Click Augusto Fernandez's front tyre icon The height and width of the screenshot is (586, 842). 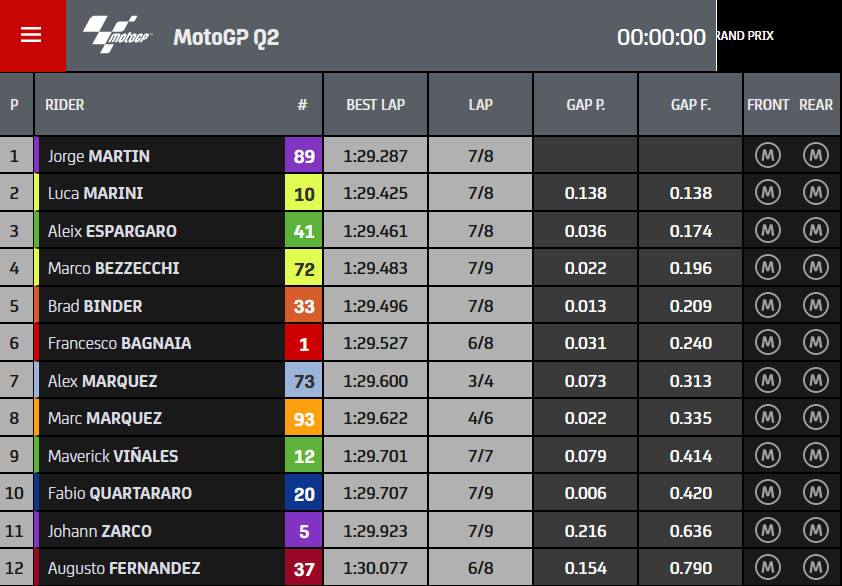(x=767, y=567)
